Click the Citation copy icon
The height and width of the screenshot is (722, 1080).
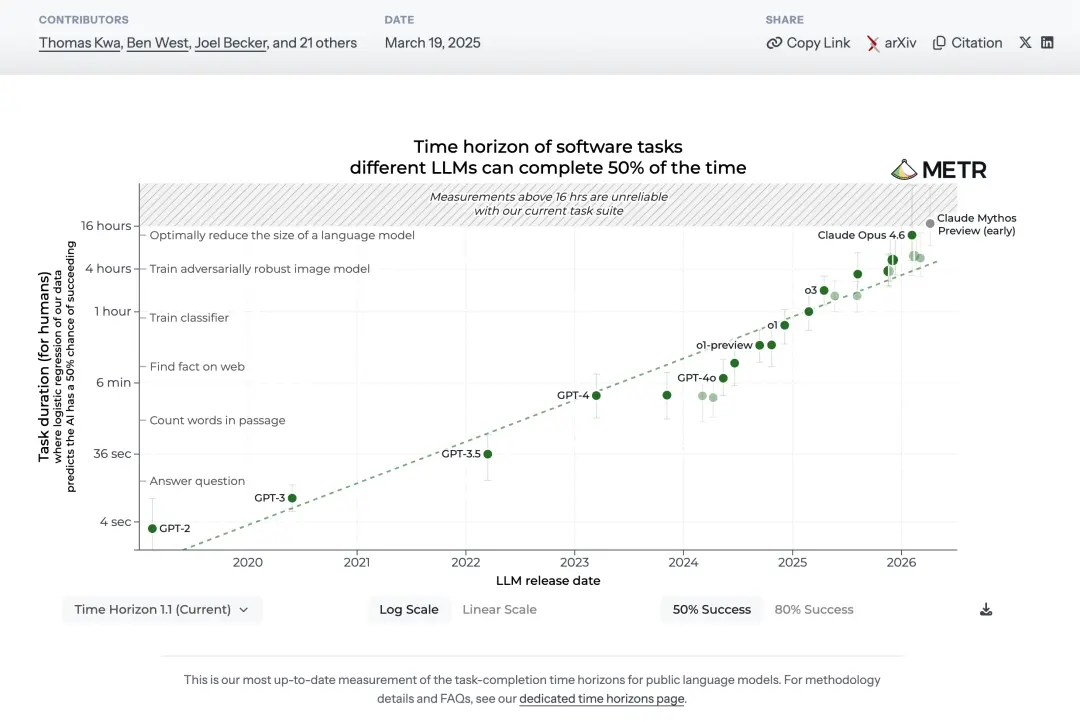click(x=939, y=43)
